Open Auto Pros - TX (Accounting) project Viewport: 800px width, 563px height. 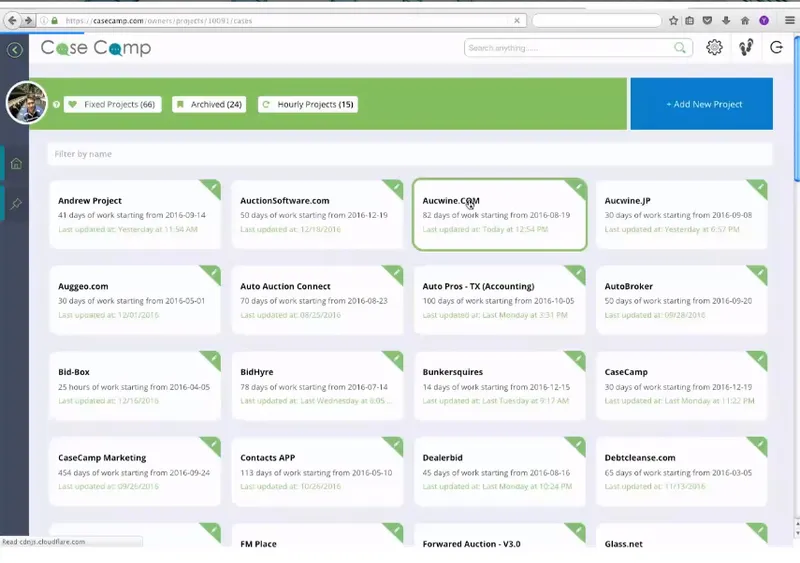pyautogui.click(x=499, y=300)
